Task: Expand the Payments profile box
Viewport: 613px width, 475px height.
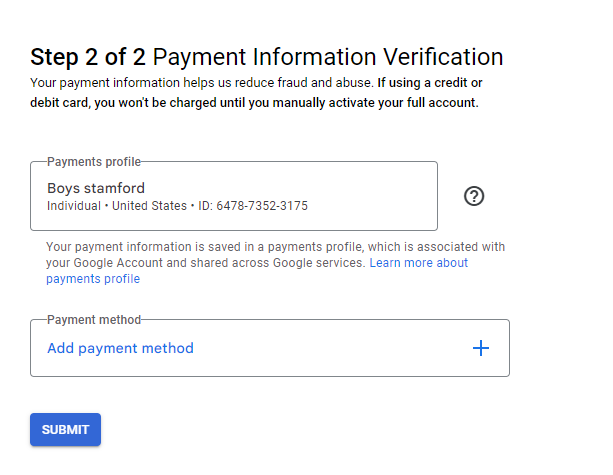Action: 234,196
